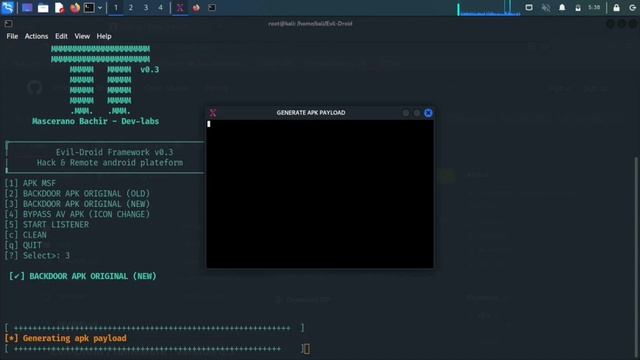Open the Actions menu
Screen dimensions: 640x360
coord(36,36)
